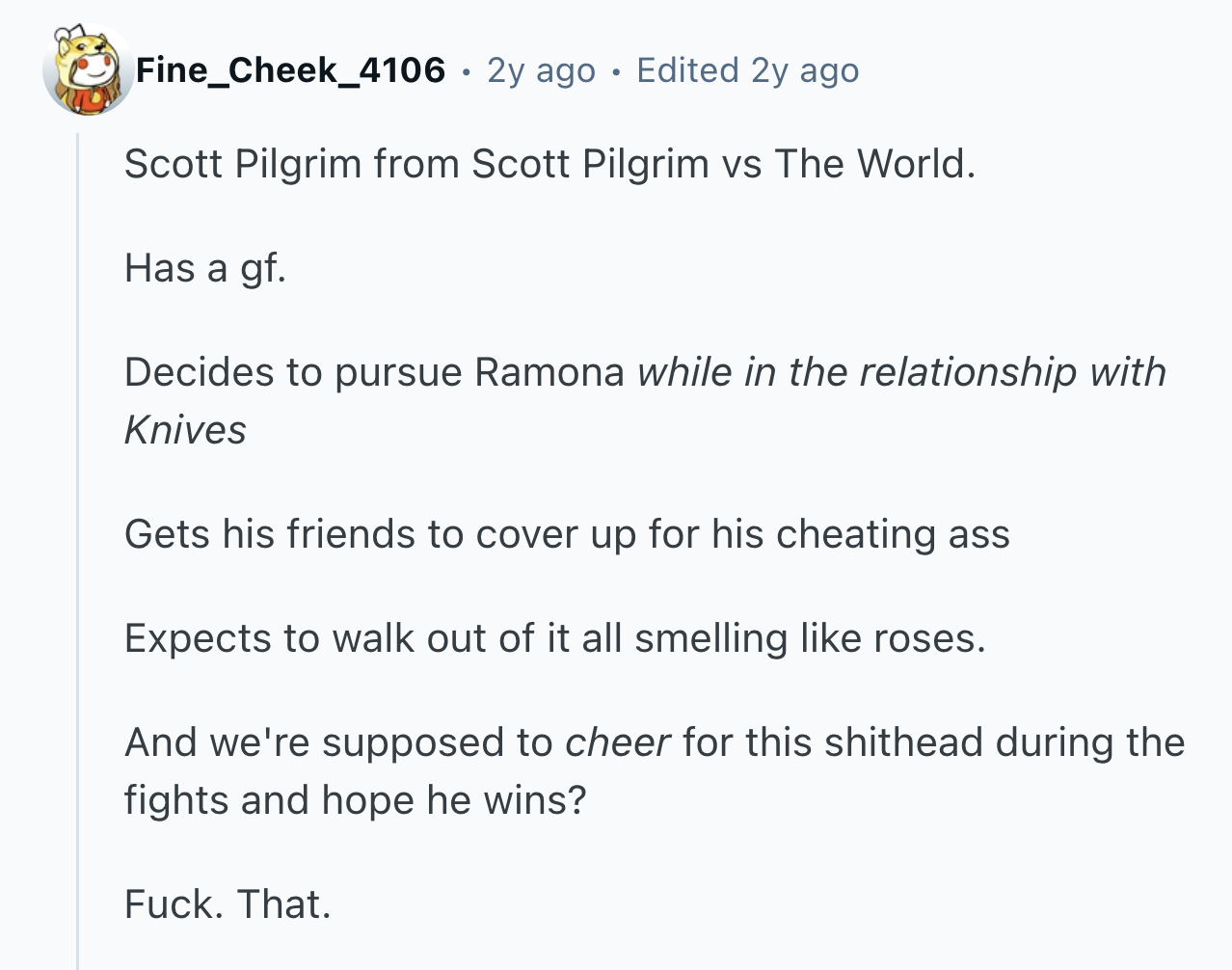Image resolution: width=1232 pixels, height=970 pixels.
Task: Click the "fights and hope he wins?" line
Action: pyautogui.click(x=355, y=800)
